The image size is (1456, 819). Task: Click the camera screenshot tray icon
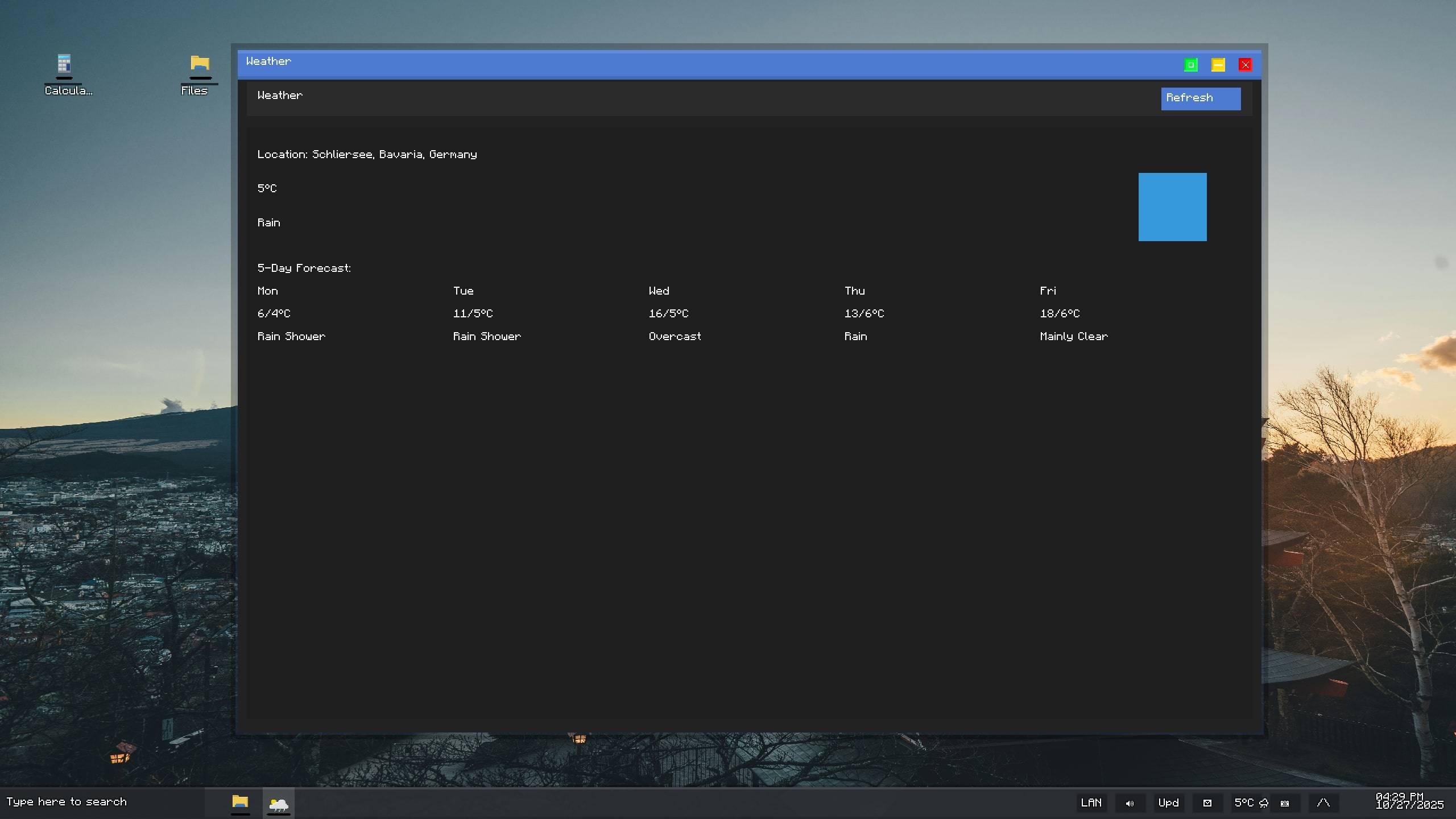click(x=1285, y=803)
